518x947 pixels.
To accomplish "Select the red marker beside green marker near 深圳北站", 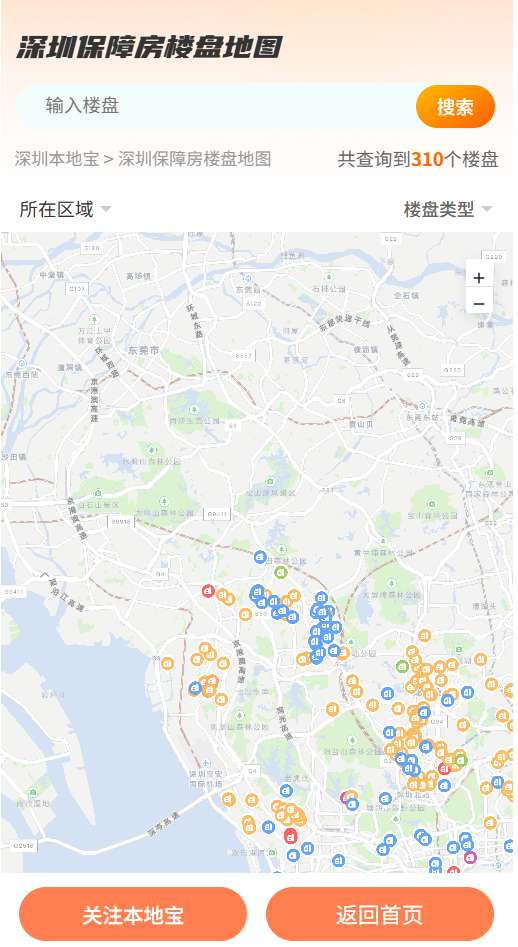I will (x=445, y=768).
